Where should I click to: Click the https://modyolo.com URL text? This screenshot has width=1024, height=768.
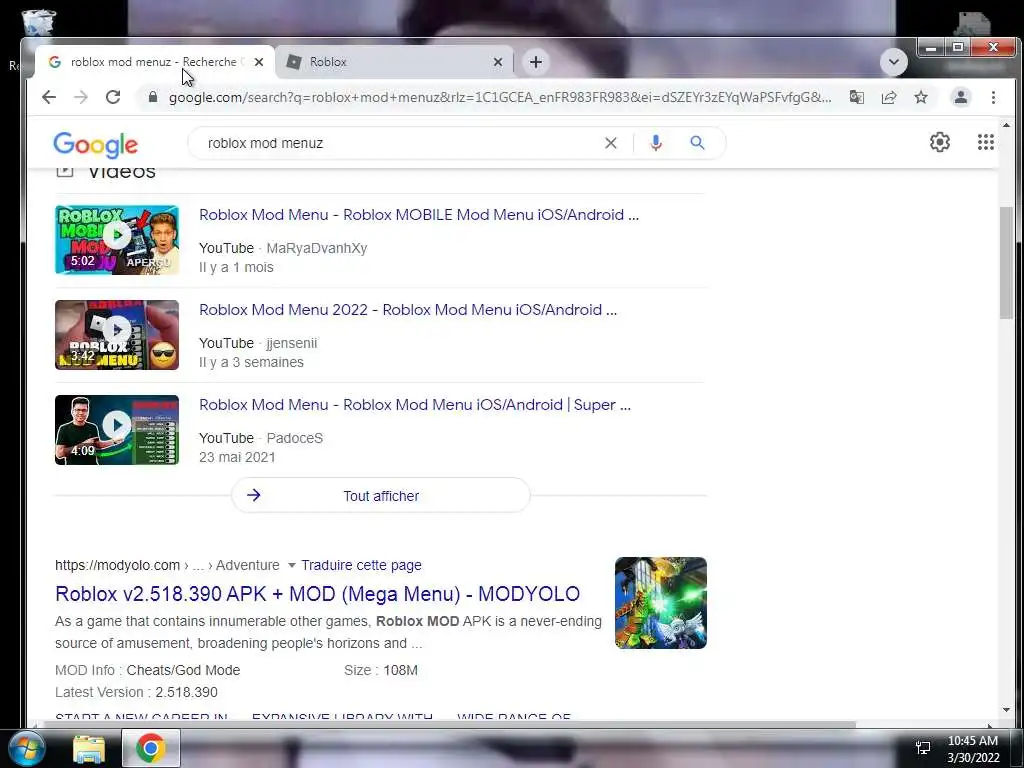pyautogui.click(x=117, y=566)
